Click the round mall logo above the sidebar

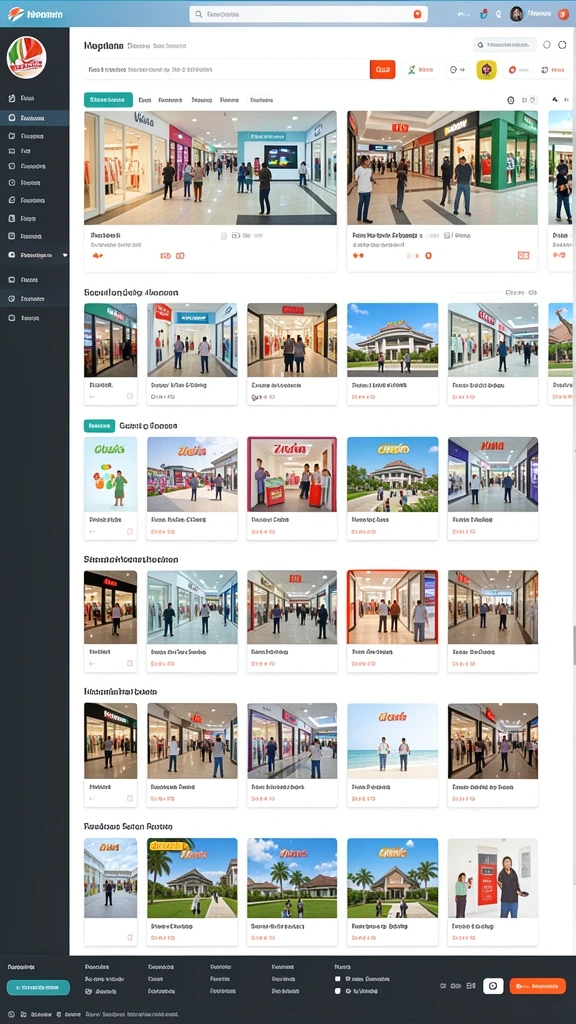tap(26, 57)
